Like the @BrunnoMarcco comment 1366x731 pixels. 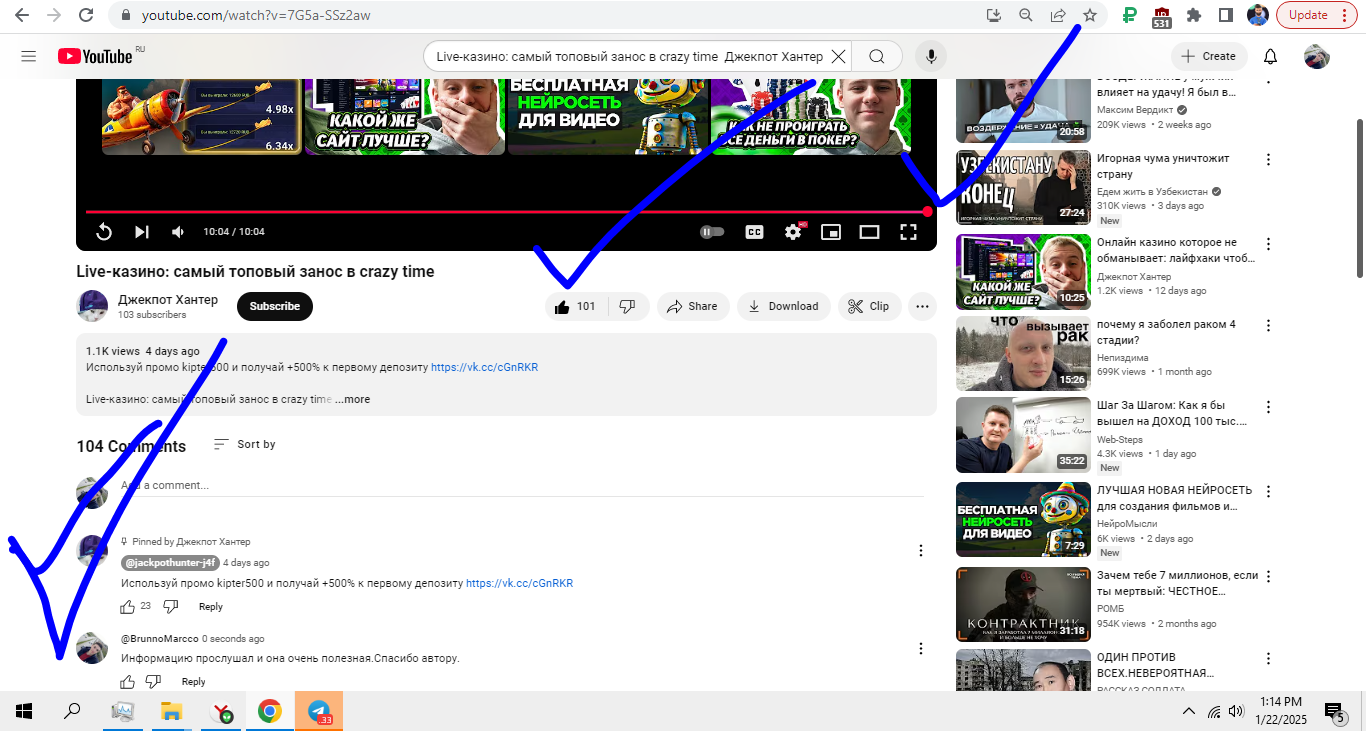(x=128, y=682)
